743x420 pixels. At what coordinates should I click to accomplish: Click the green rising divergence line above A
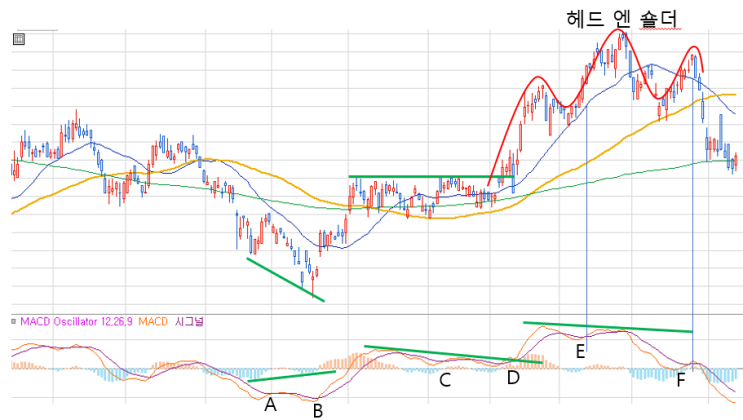[x=292, y=376]
